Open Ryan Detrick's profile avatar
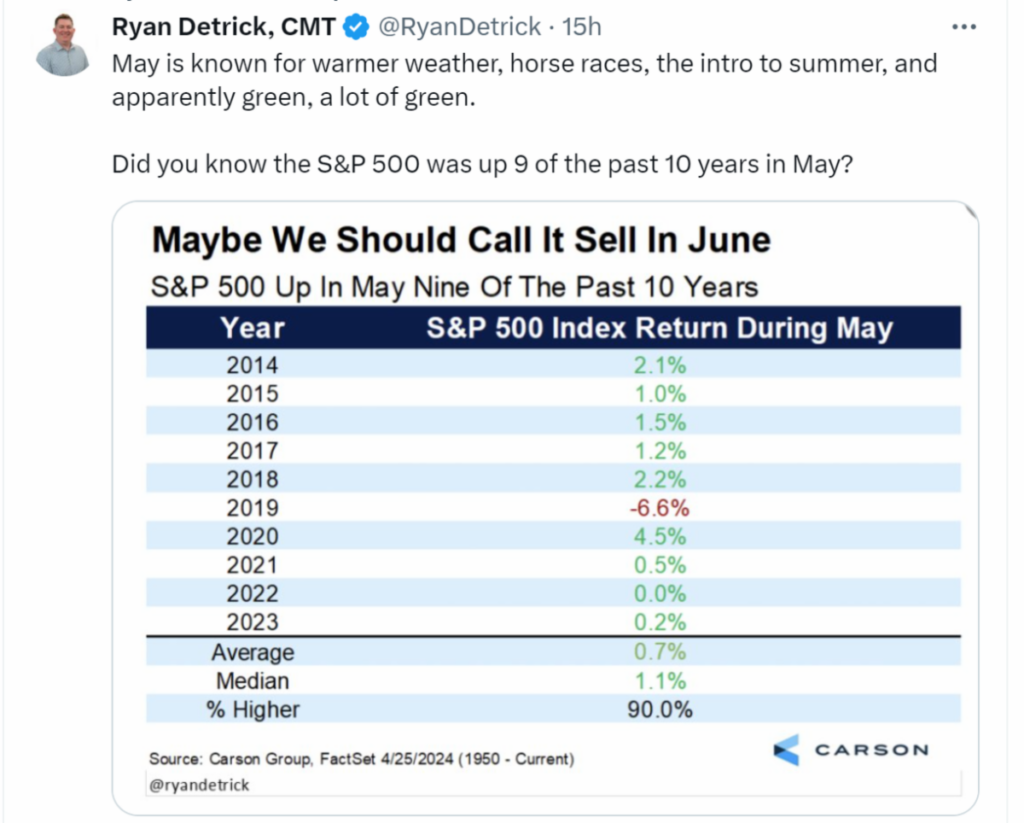The image size is (1024, 823). click(62, 45)
